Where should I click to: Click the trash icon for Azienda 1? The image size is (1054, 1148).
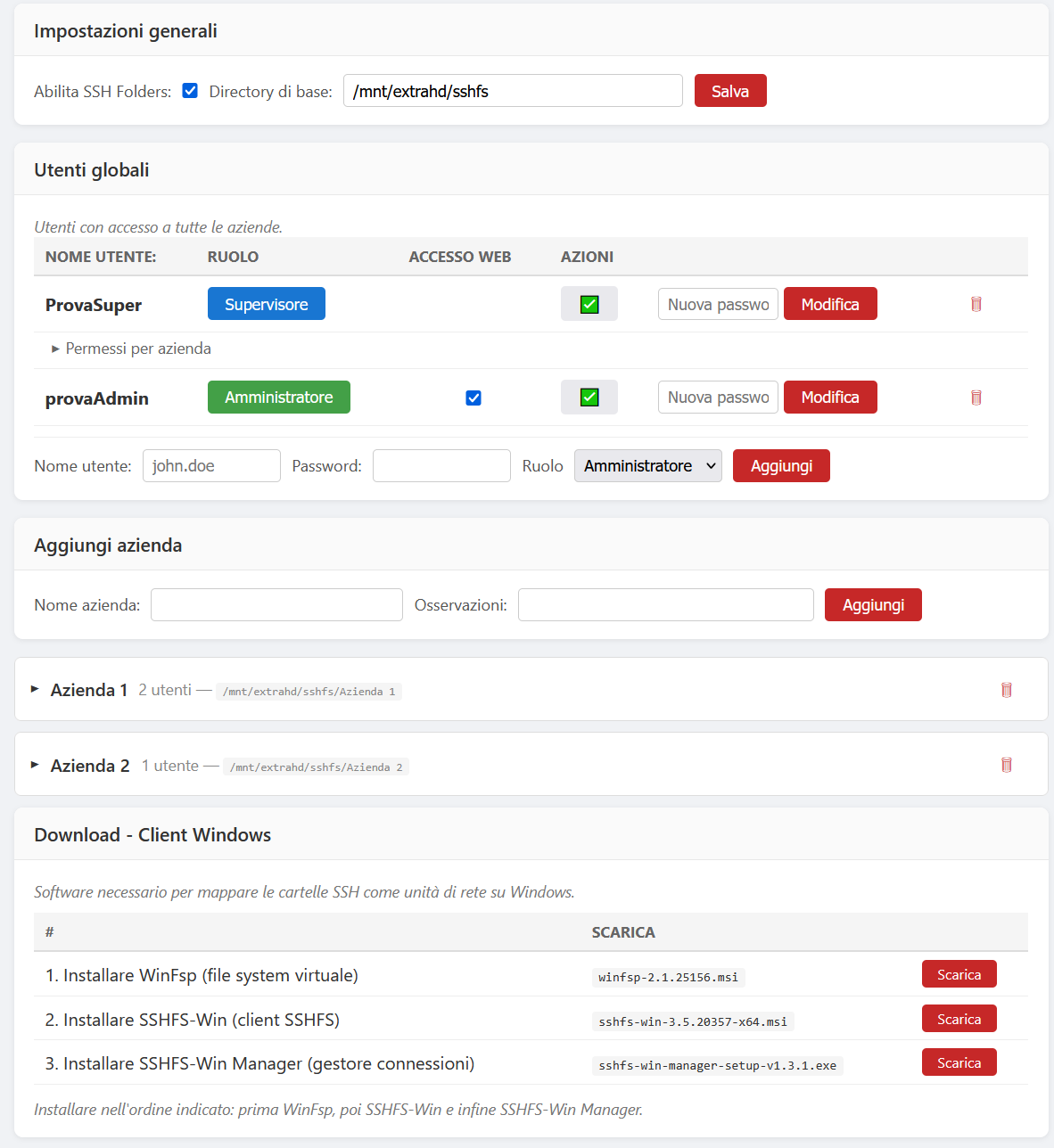pyautogui.click(x=1006, y=690)
